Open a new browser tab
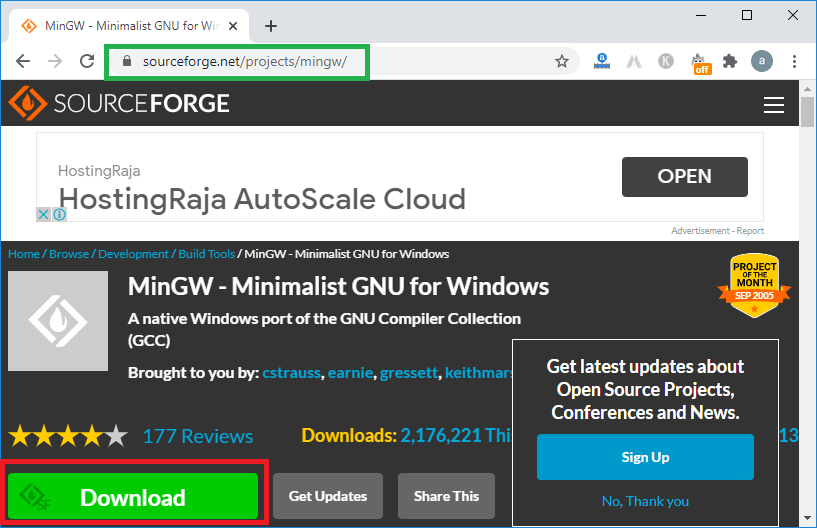The image size is (817, 528). coord(271,26)
